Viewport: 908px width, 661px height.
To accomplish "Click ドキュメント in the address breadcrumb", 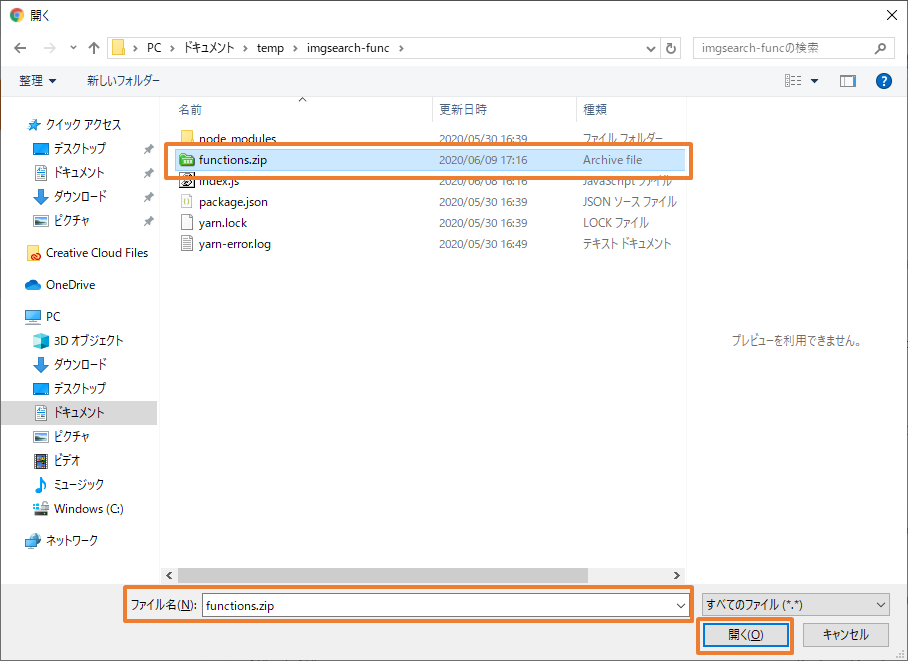I will (209, 48).
